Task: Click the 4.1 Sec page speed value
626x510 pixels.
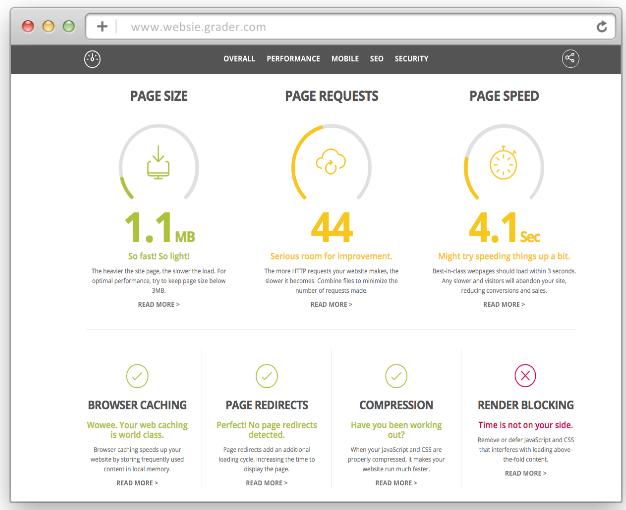Action: coord(504,227)
